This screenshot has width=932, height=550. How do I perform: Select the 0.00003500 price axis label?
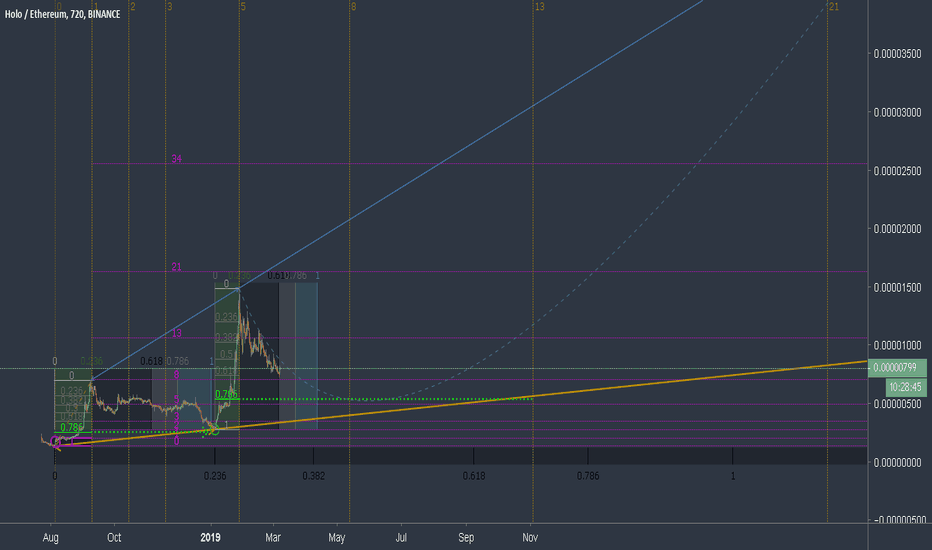897,54
